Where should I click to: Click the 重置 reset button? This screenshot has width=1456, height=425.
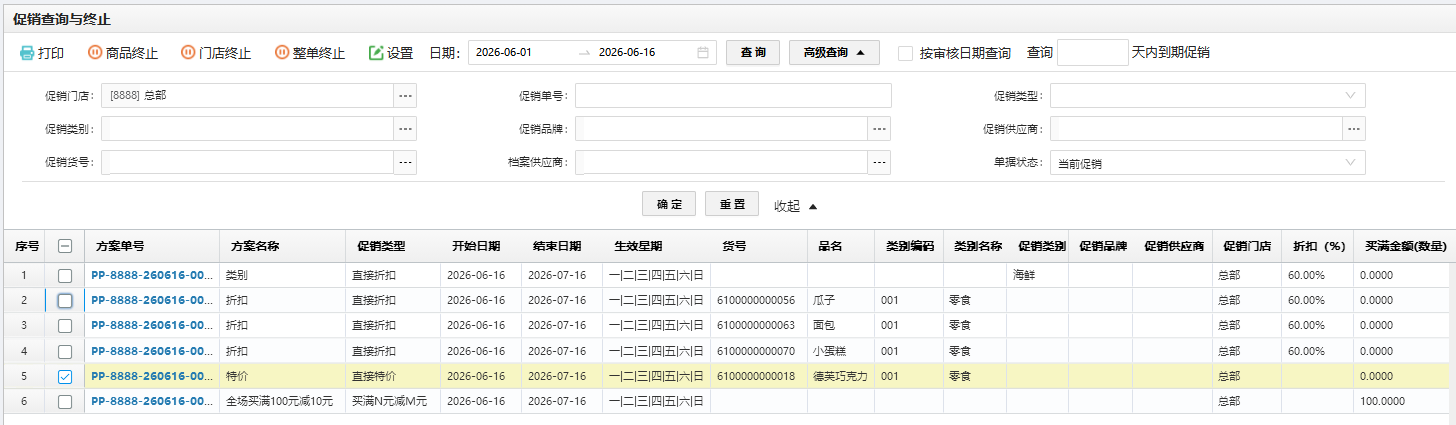tap(732, 204)
